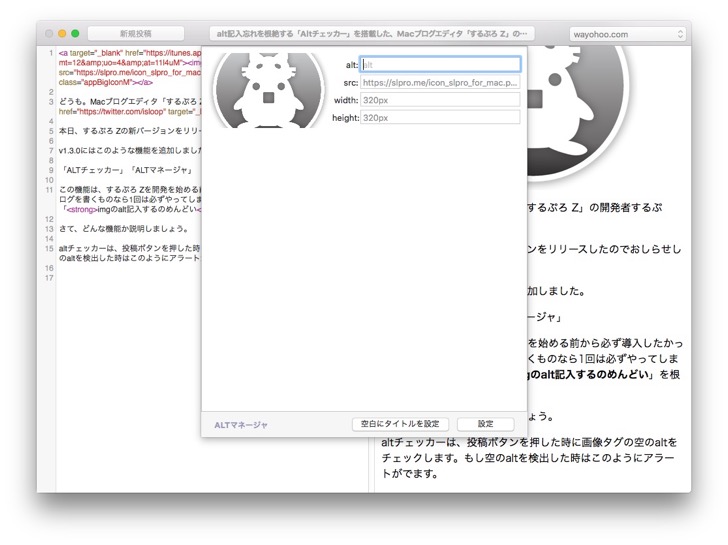The image size is (728, 545).
Task: Click bold preview text imgのalt記入するのめんどい
Action: [x=587, y=374]
